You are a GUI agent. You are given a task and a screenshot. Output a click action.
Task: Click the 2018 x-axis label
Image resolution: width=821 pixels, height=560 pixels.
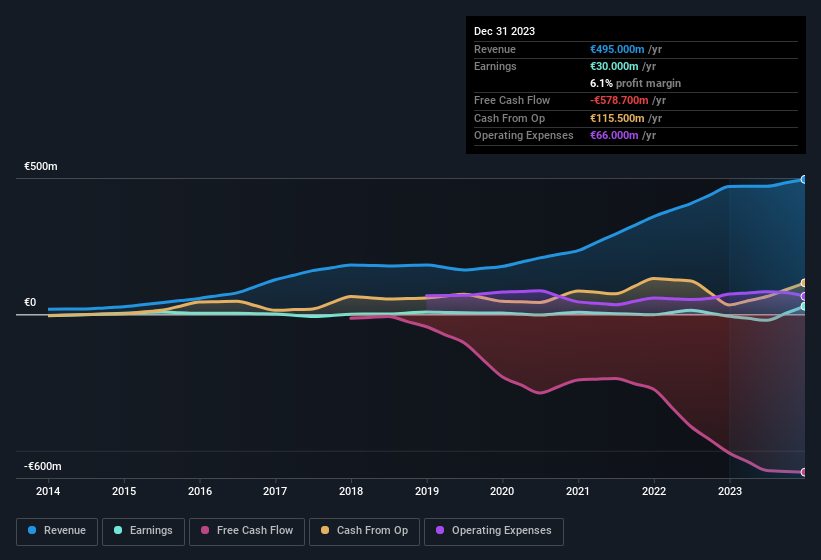tap(351, 491)
